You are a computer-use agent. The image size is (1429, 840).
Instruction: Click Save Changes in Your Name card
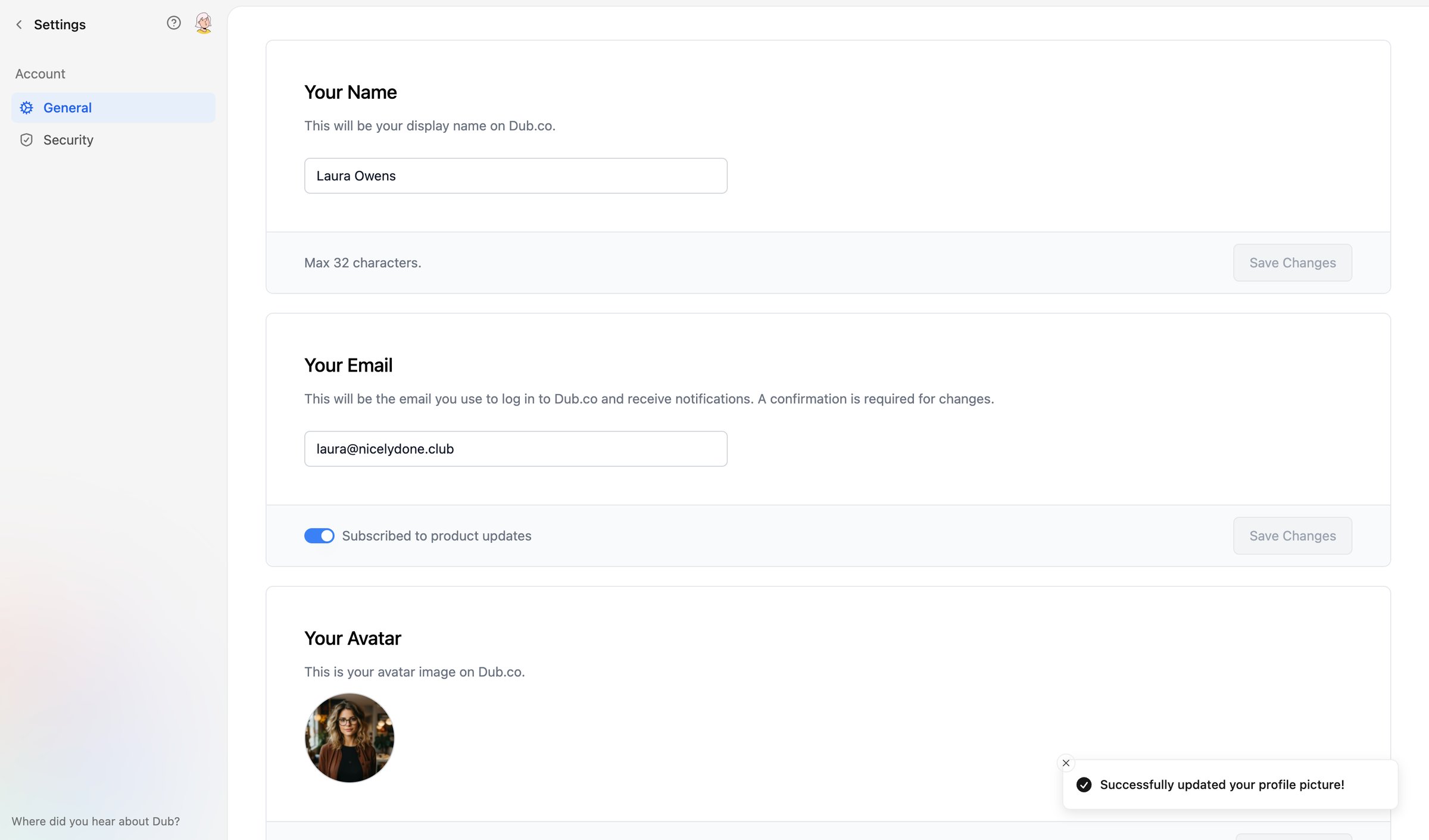click(1293, 263)
